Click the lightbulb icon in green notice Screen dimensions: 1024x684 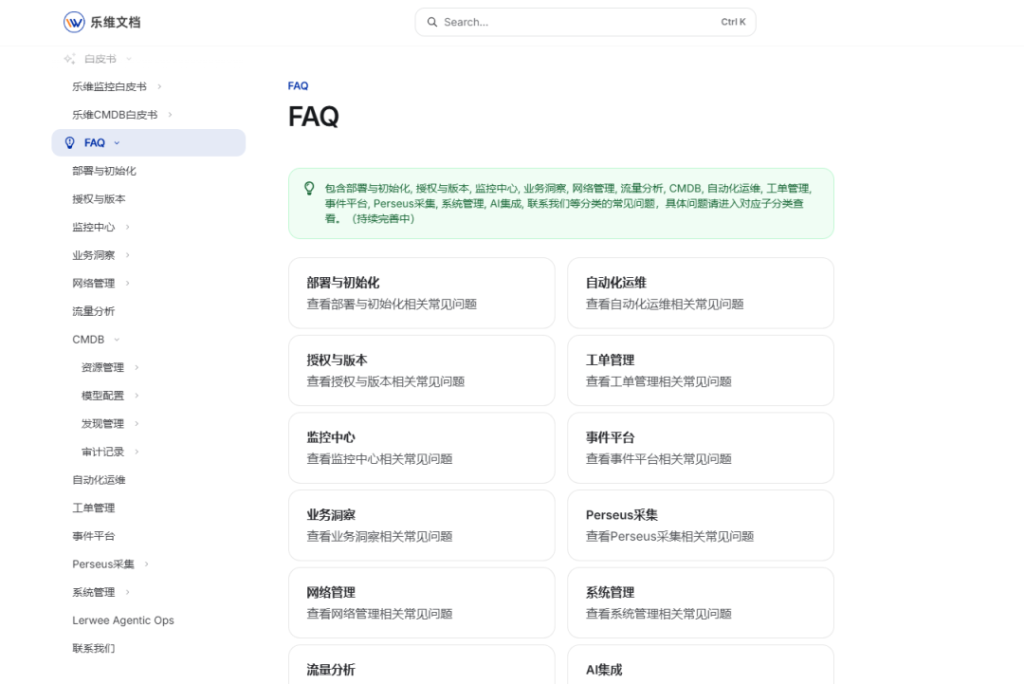point(310,188)
